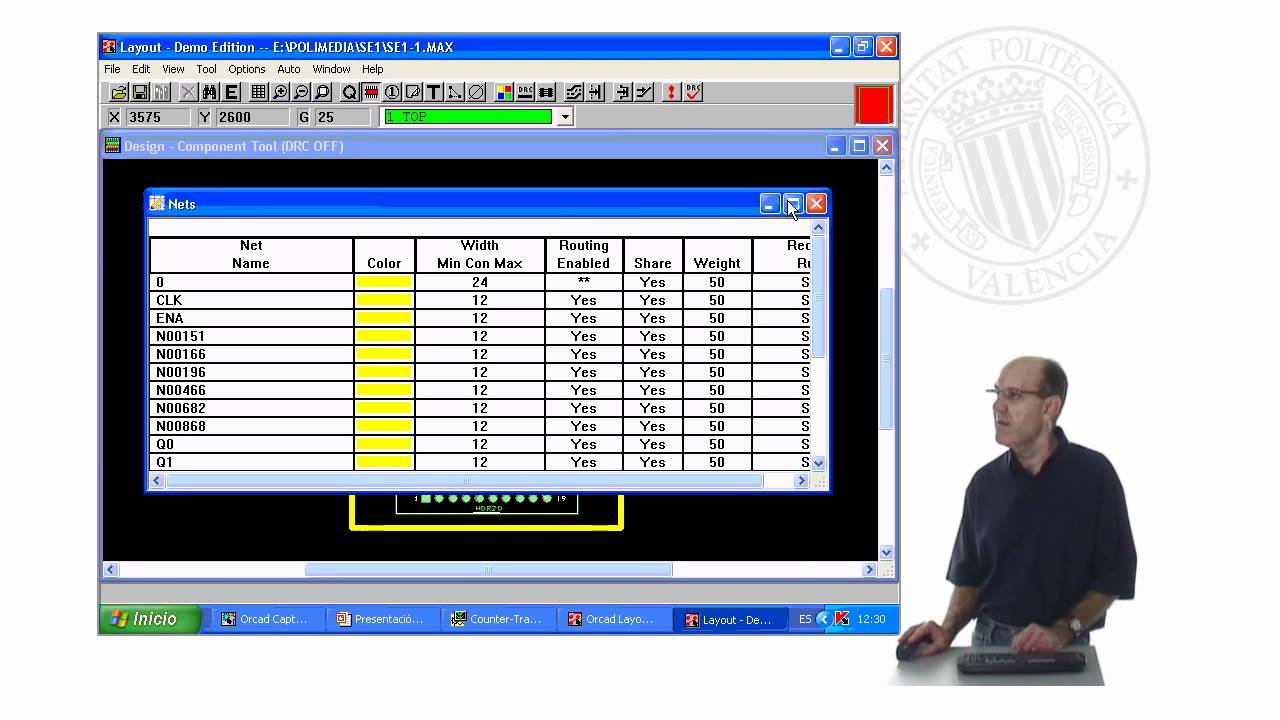The image size is (1280, 720).
Task: Select the Zoom Out magnifier
Action: pyautogui.click(x=301, y=92)
